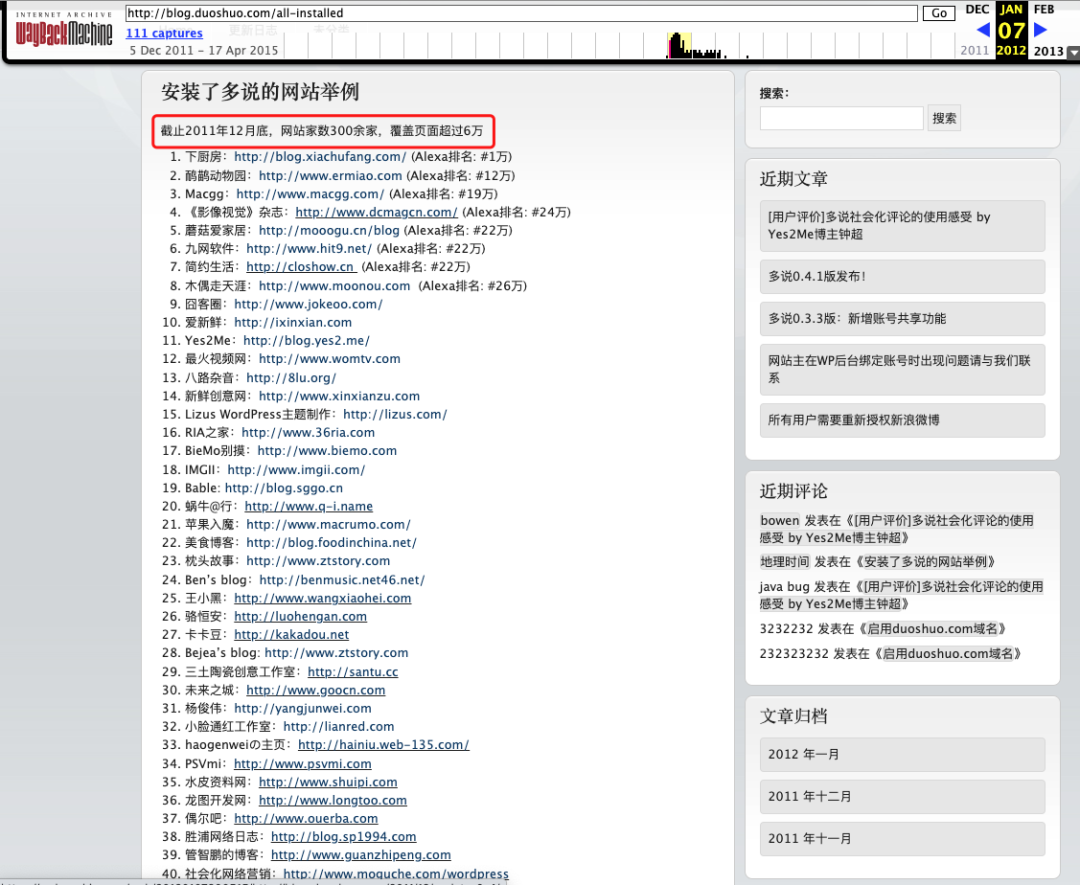
Task: Open the 所有用户需要重新授权新浪微博 article
Action: pyautogui.click(x=854, y=420)
